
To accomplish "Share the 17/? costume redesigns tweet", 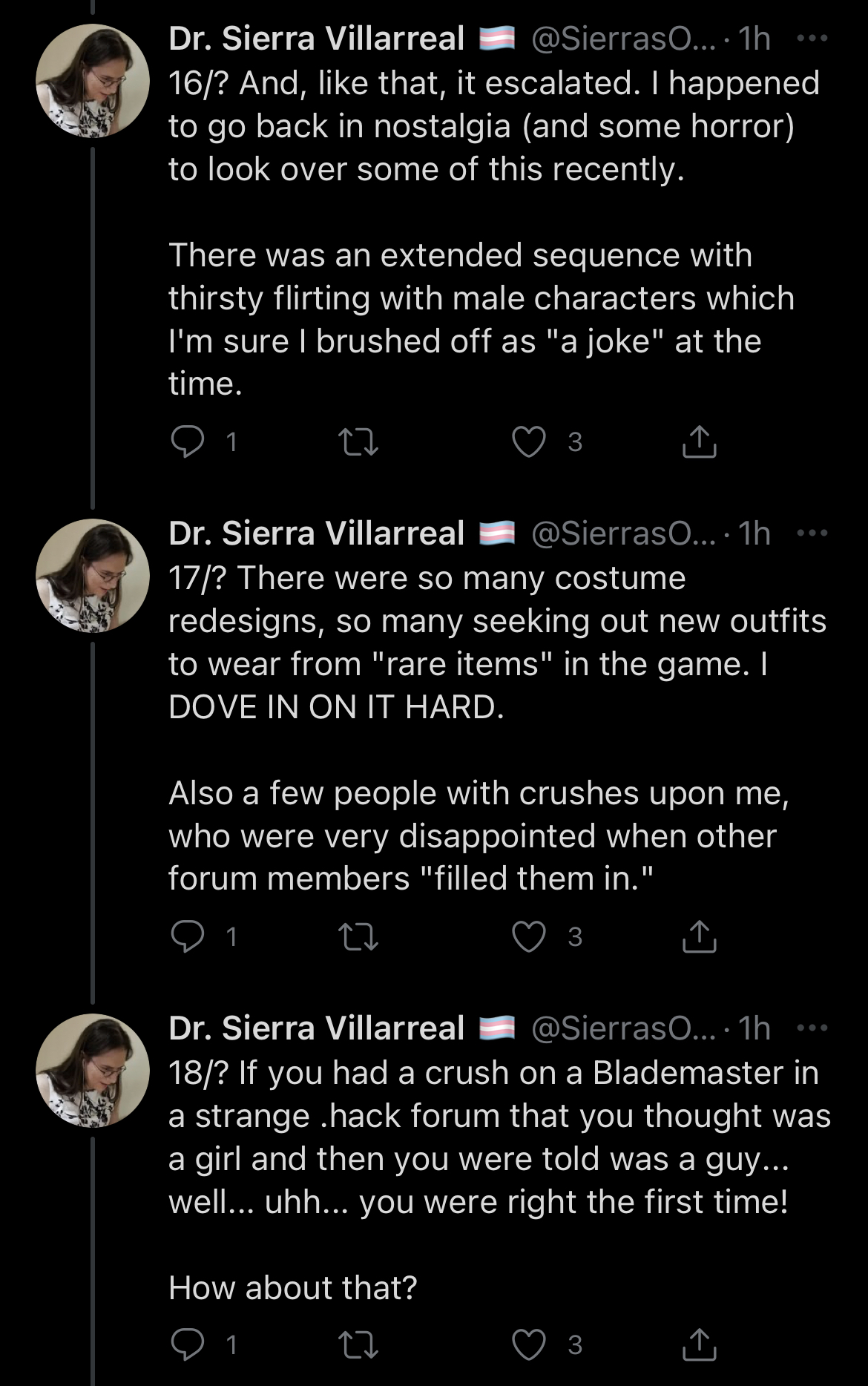I will pyautogui.click(x=699, y=937).
